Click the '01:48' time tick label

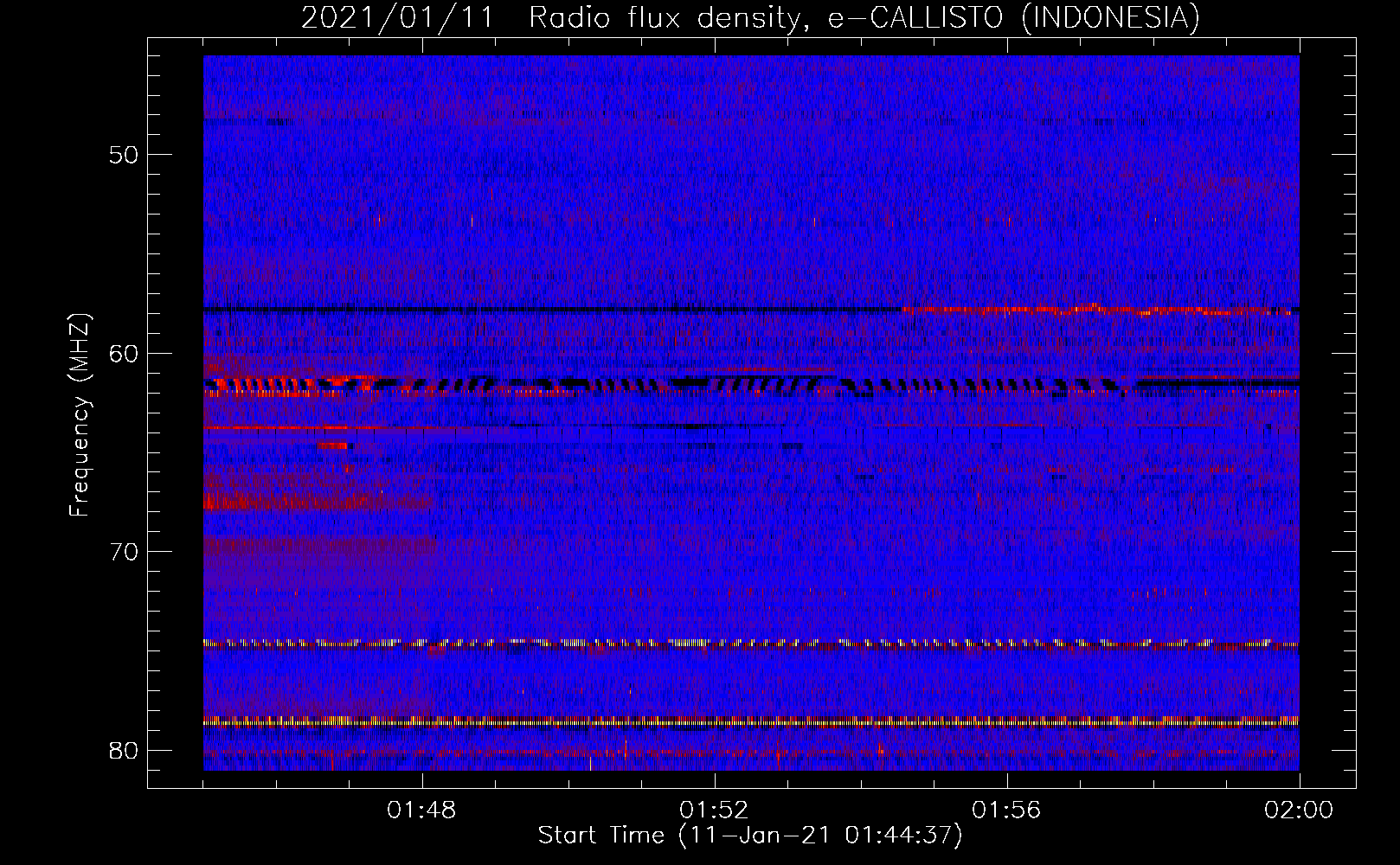[x=422, y=811]
